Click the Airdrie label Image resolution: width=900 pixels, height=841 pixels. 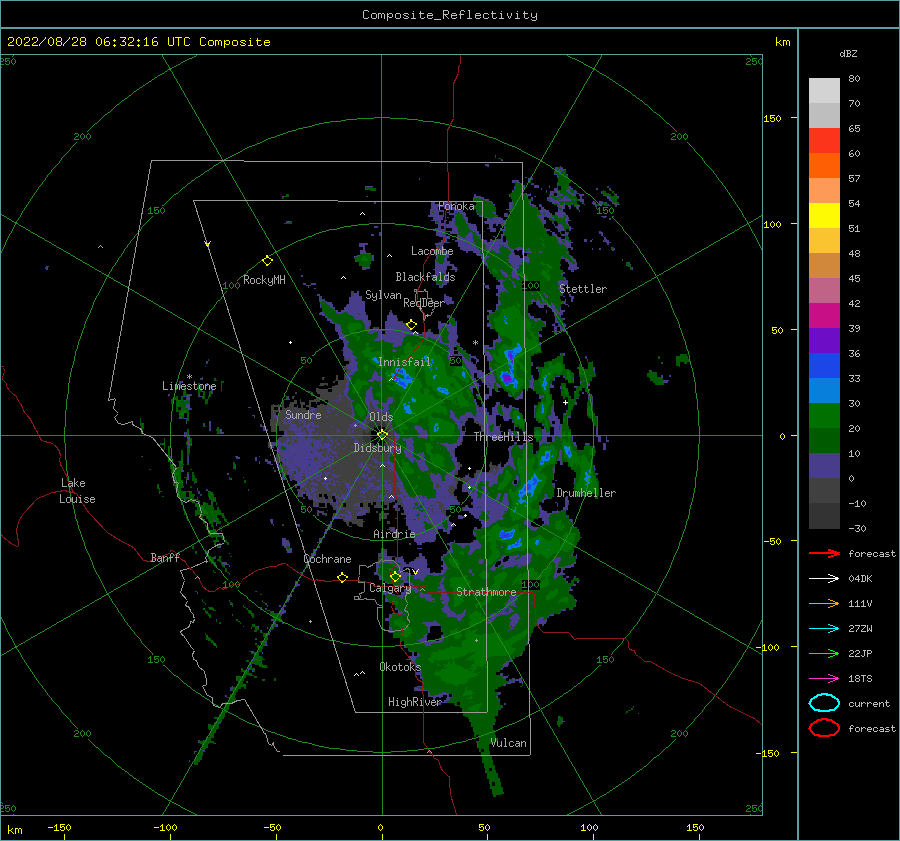[394, 534]
